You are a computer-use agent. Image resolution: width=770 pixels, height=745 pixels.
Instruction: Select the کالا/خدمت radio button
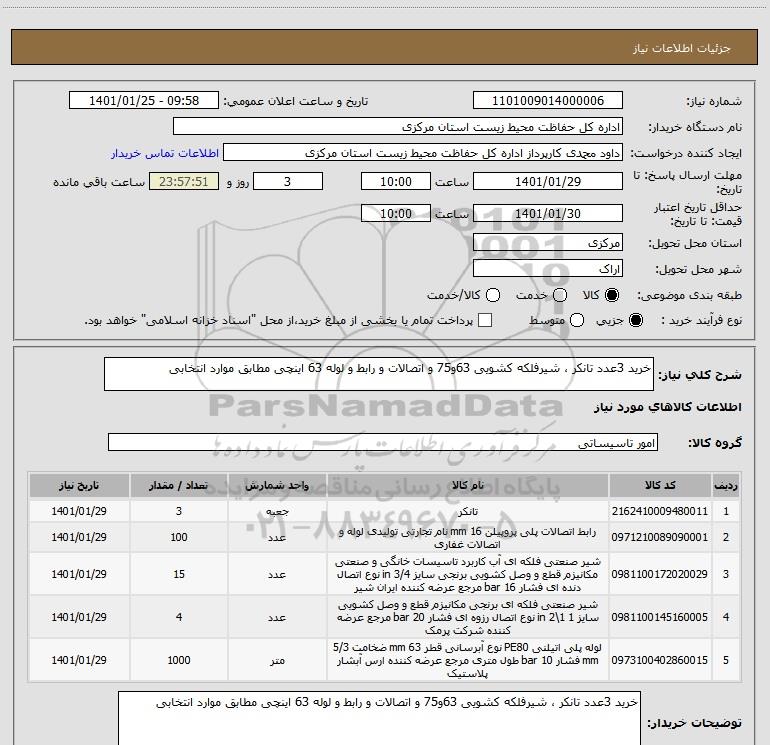493,295
